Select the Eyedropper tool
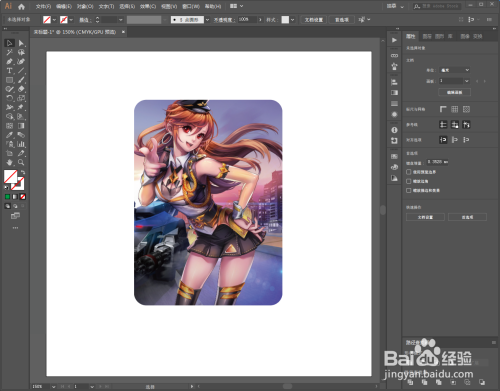 pyautogui.click(x=9, y=135)
